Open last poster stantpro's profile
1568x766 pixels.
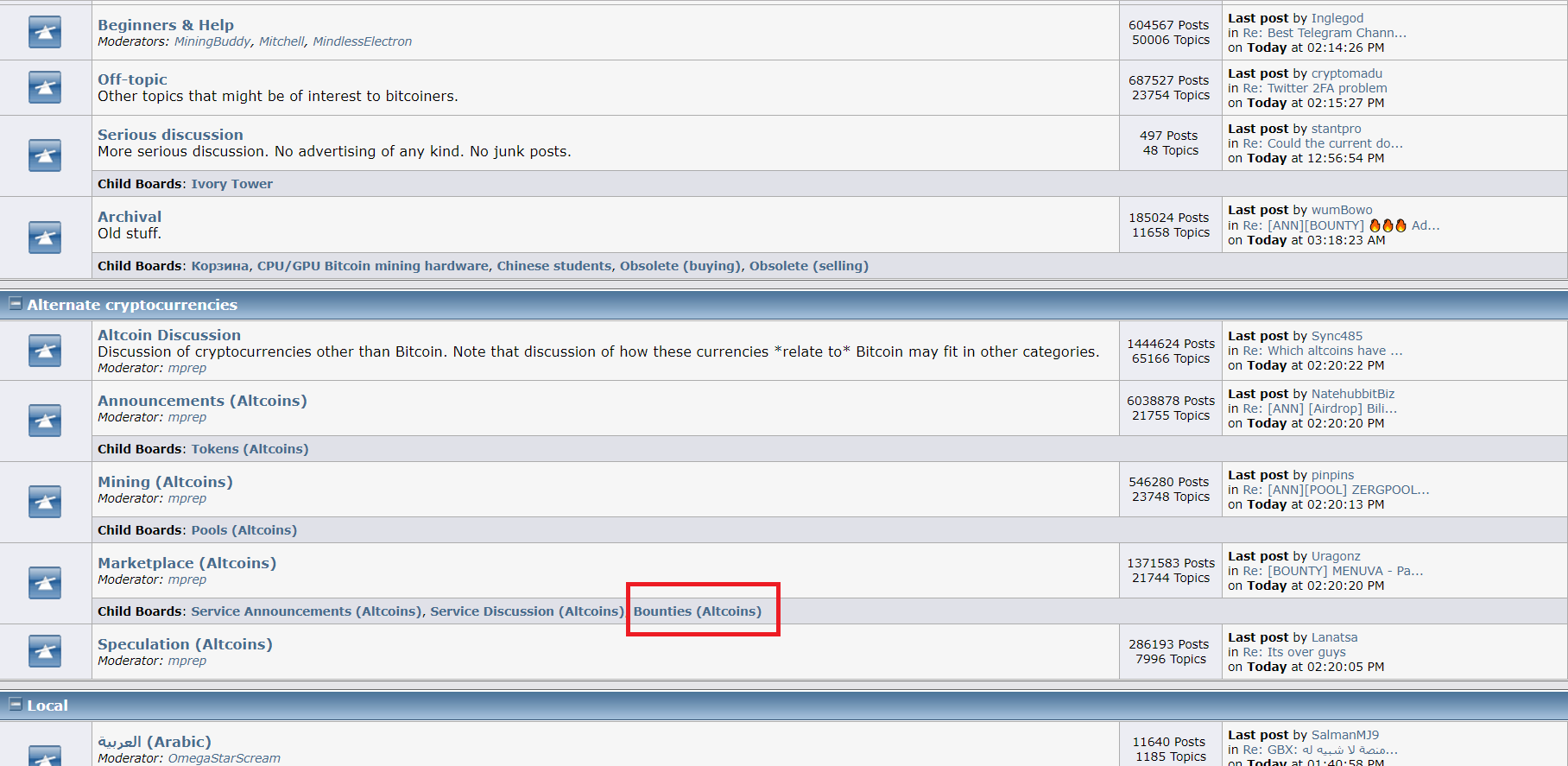[x=1337, y=129]
